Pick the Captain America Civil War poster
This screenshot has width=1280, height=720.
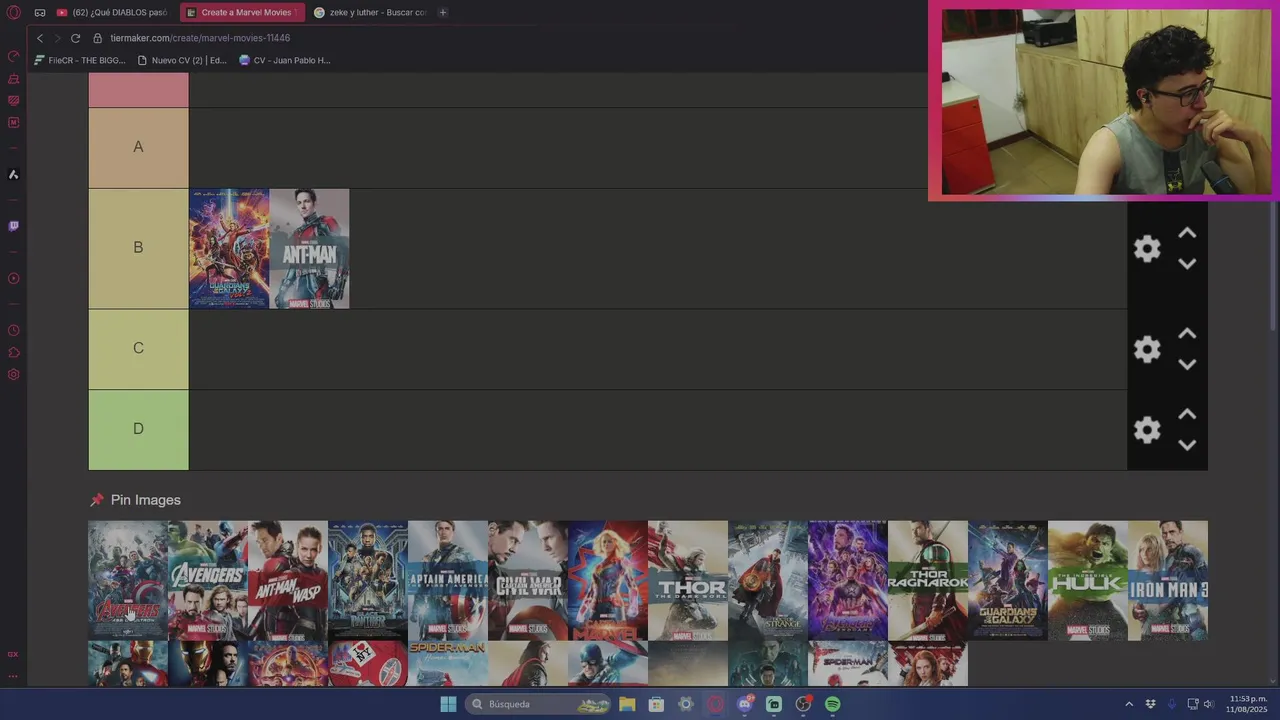click(x=528, y=580)
